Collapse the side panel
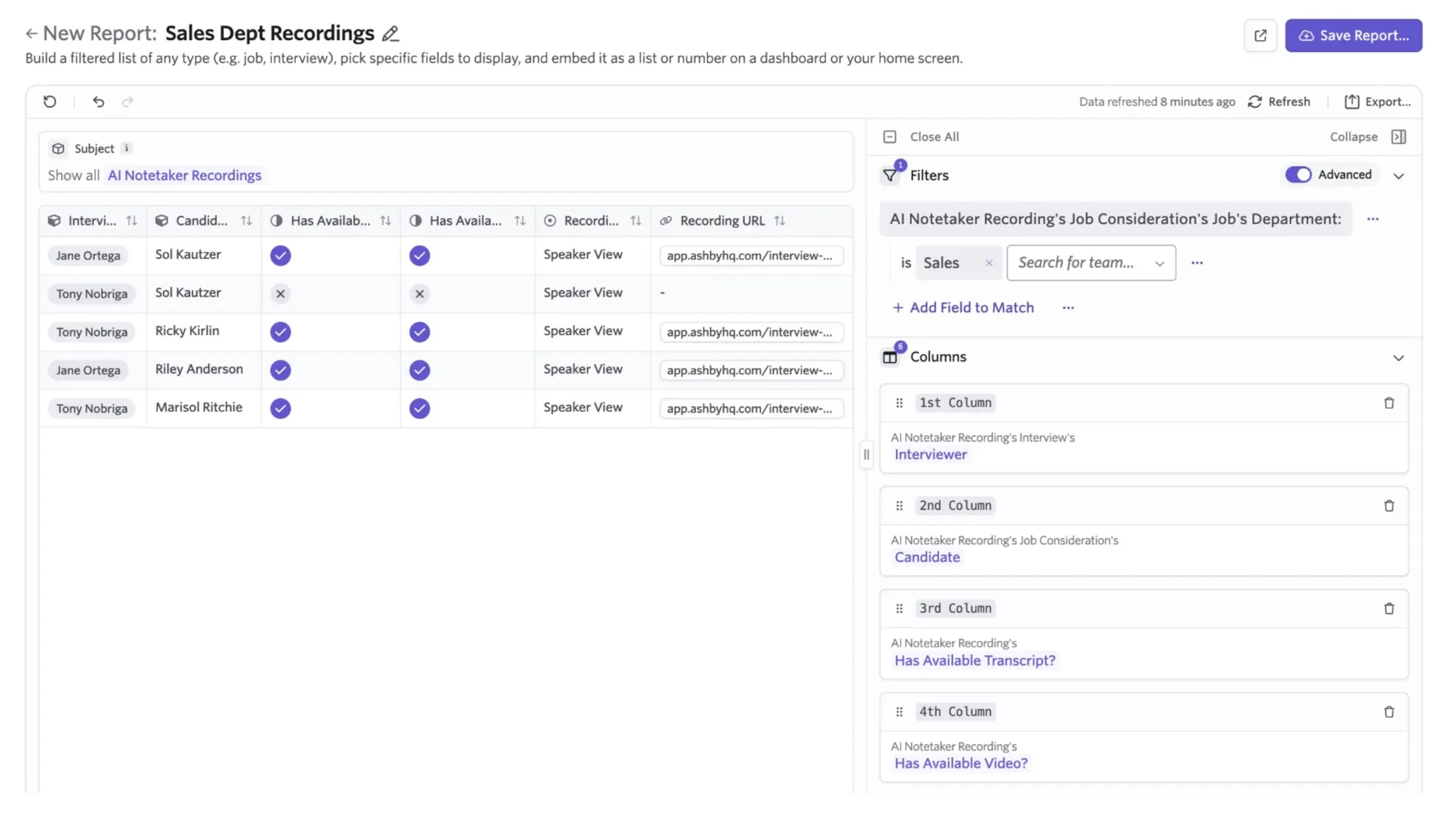1456x815 pixels. coord(1368,136)
